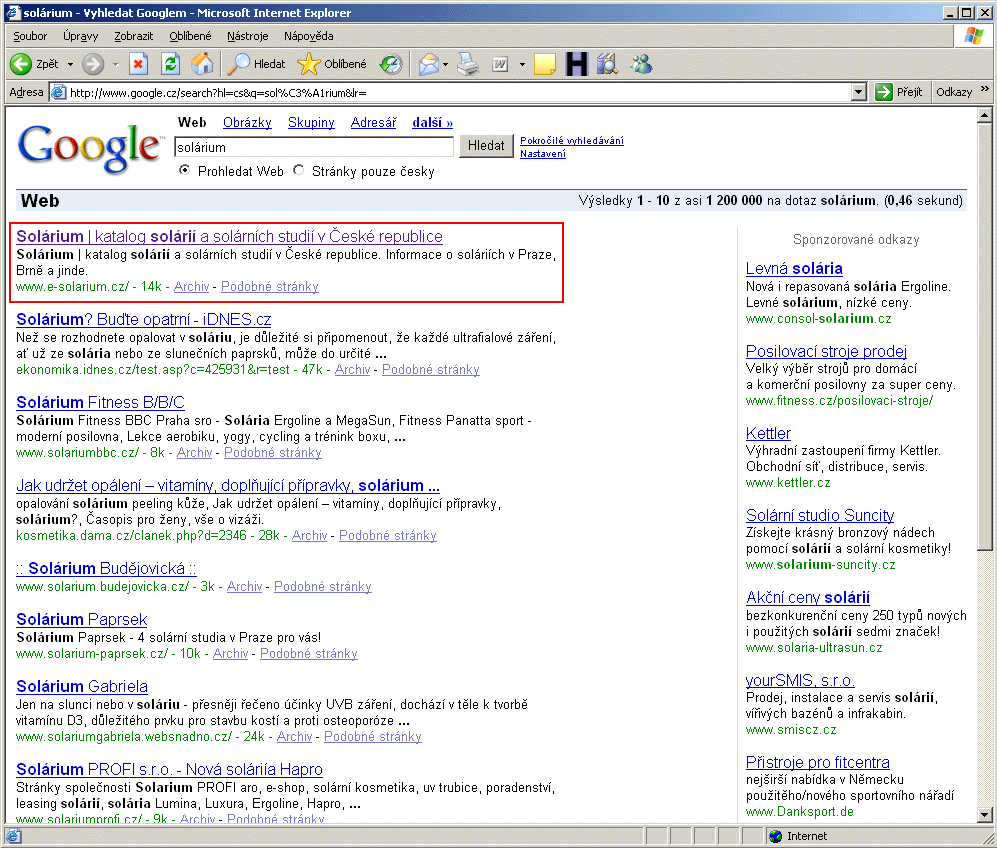Click the Print icon in toolbar
997x848 pixels.
[x=468, y=64]
